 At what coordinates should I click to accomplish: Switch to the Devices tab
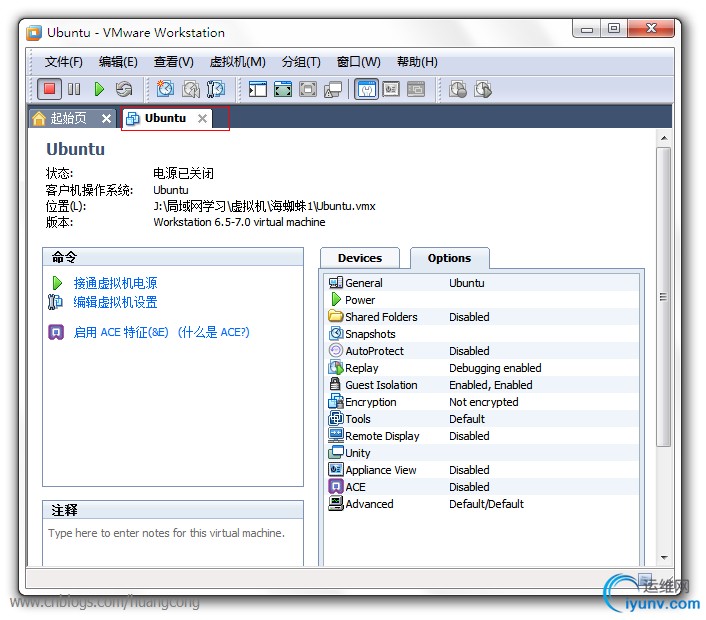coord(360,258)
